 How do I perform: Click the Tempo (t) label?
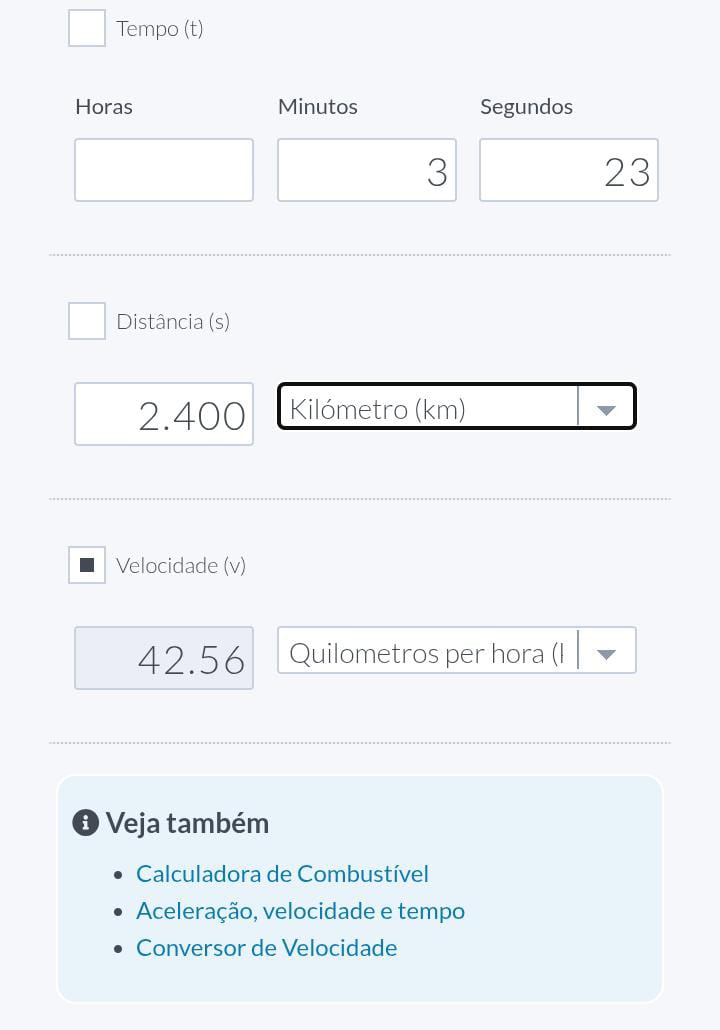click(160, 28)
